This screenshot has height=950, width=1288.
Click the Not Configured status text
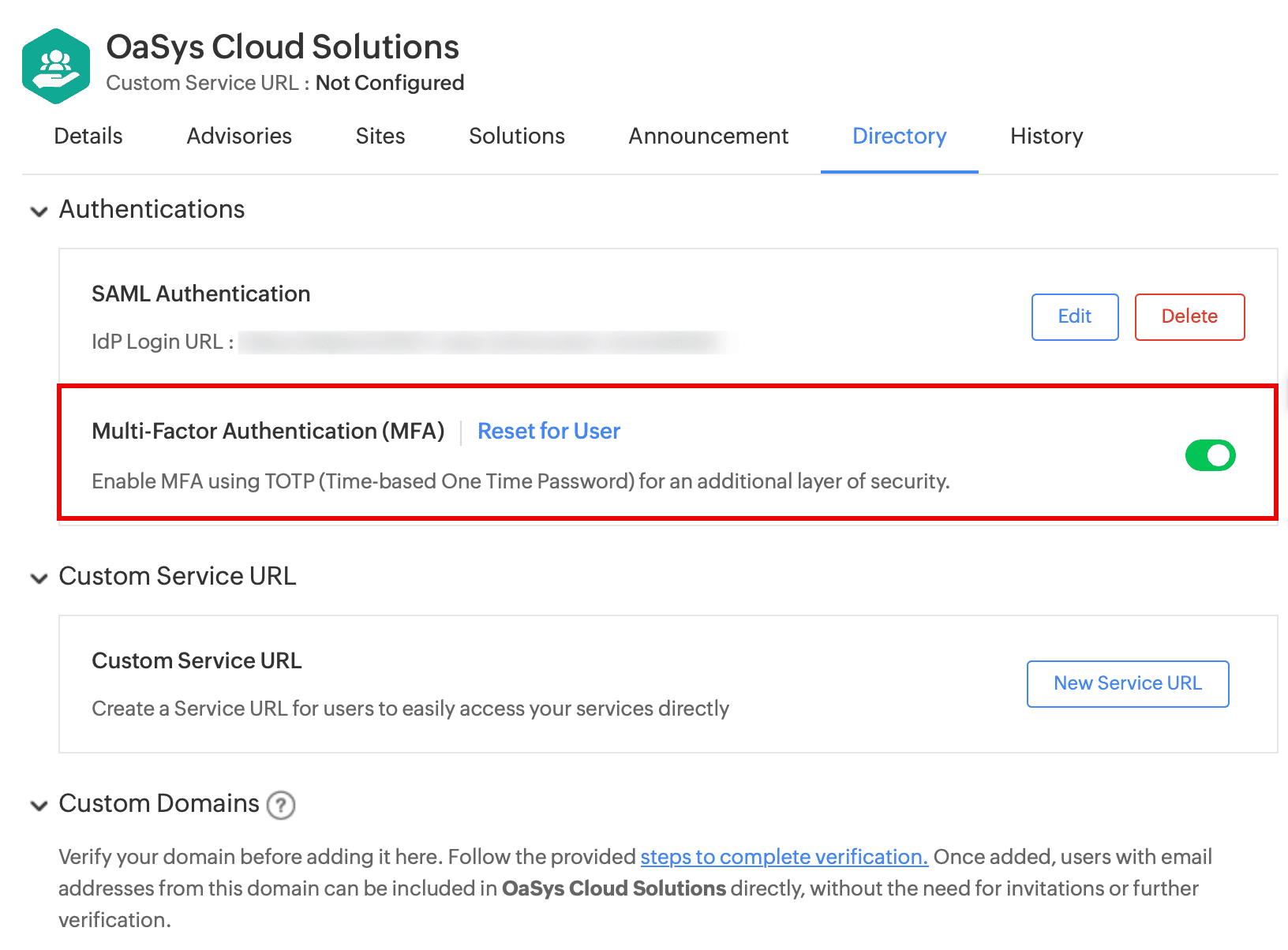(390, 83)
